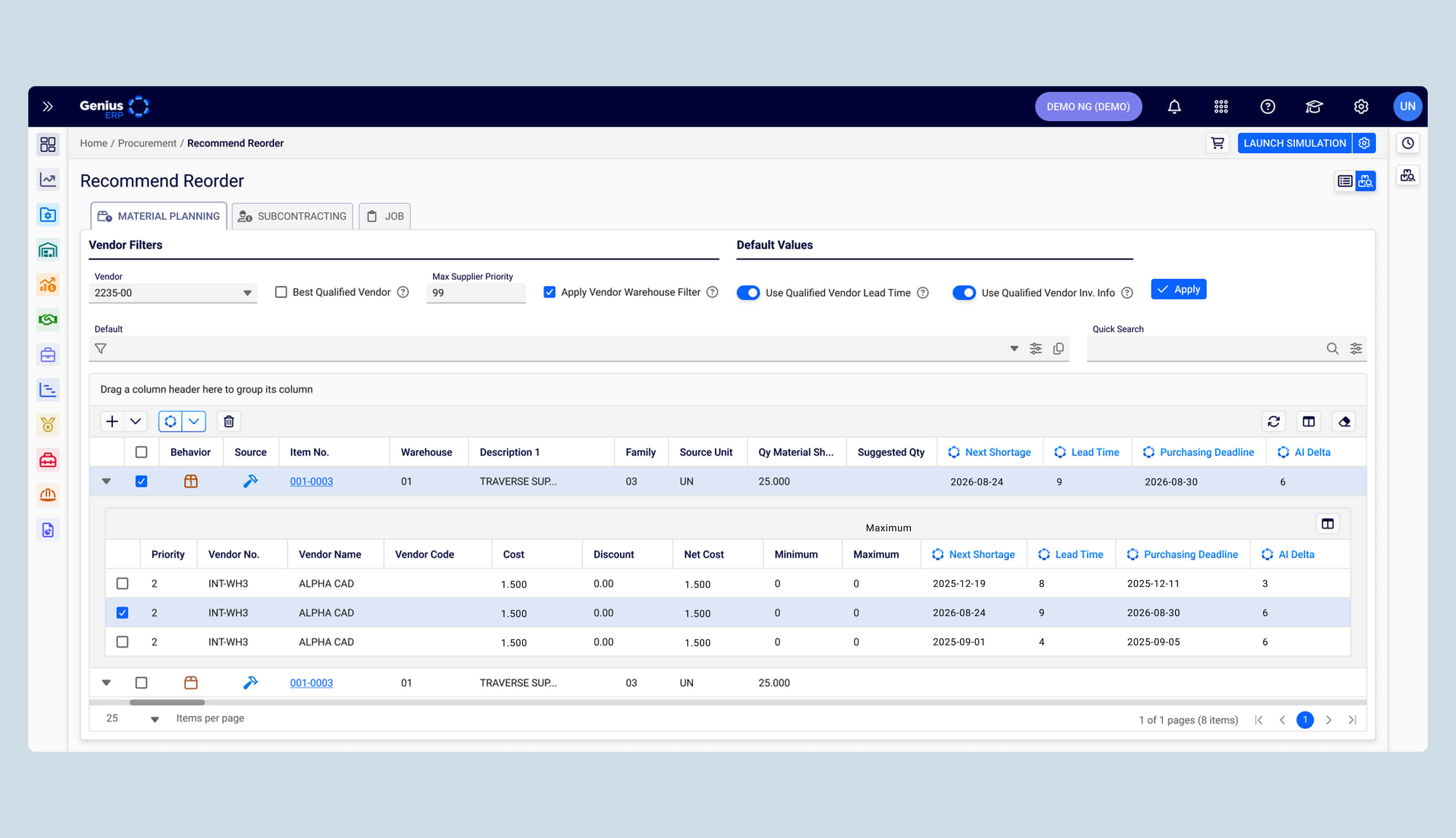Open notifications bell
This screenshot has width=1456, height=838.
[x=1174, y=107]
